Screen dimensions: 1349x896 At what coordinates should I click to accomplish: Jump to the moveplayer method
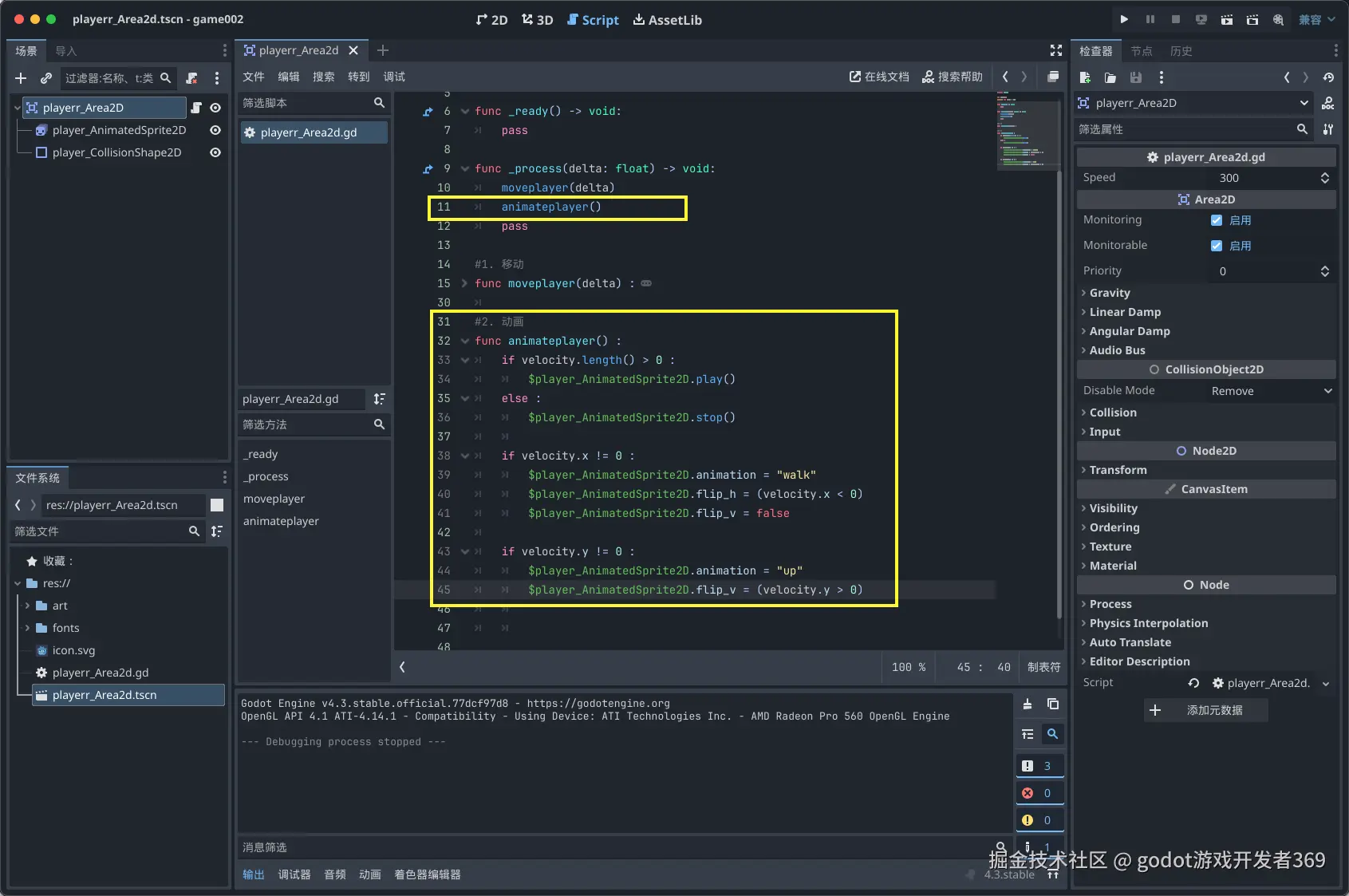(274, 499)
